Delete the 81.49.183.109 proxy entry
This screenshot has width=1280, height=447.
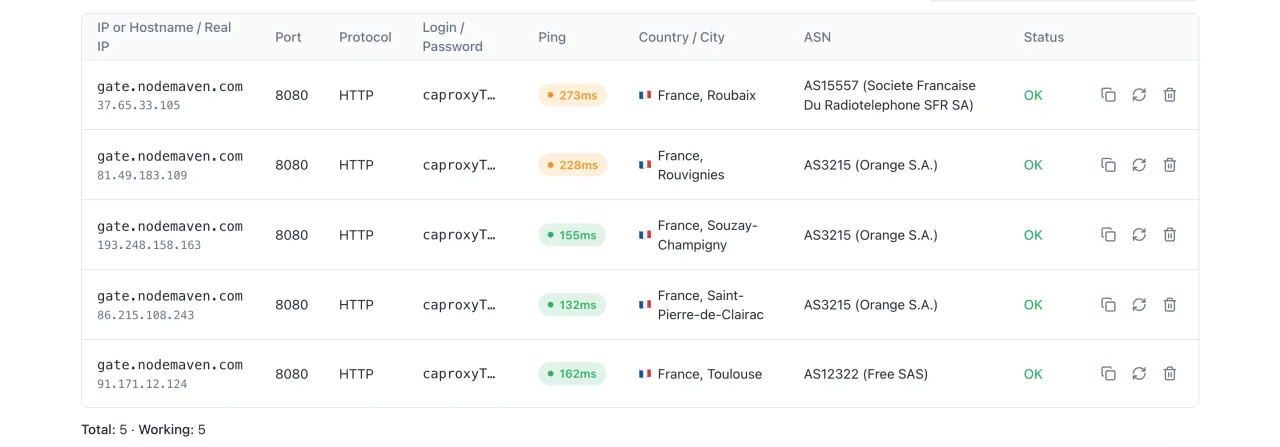(x=1170, y=165)
